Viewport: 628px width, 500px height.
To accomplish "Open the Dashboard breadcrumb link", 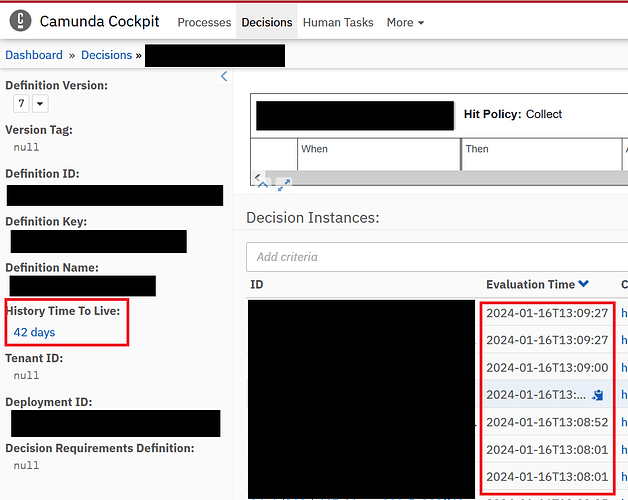I will [34, 55].
